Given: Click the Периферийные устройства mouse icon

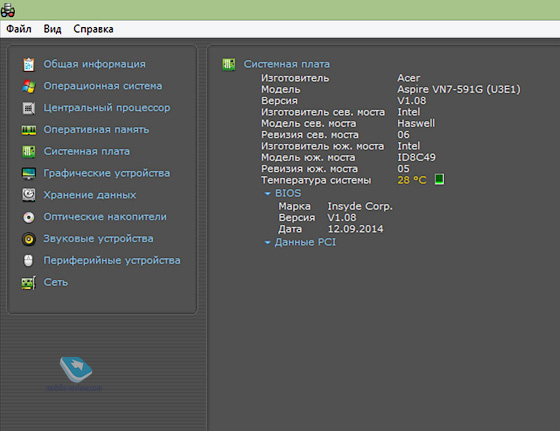Looking at the screenshot, I should [29, 261].
